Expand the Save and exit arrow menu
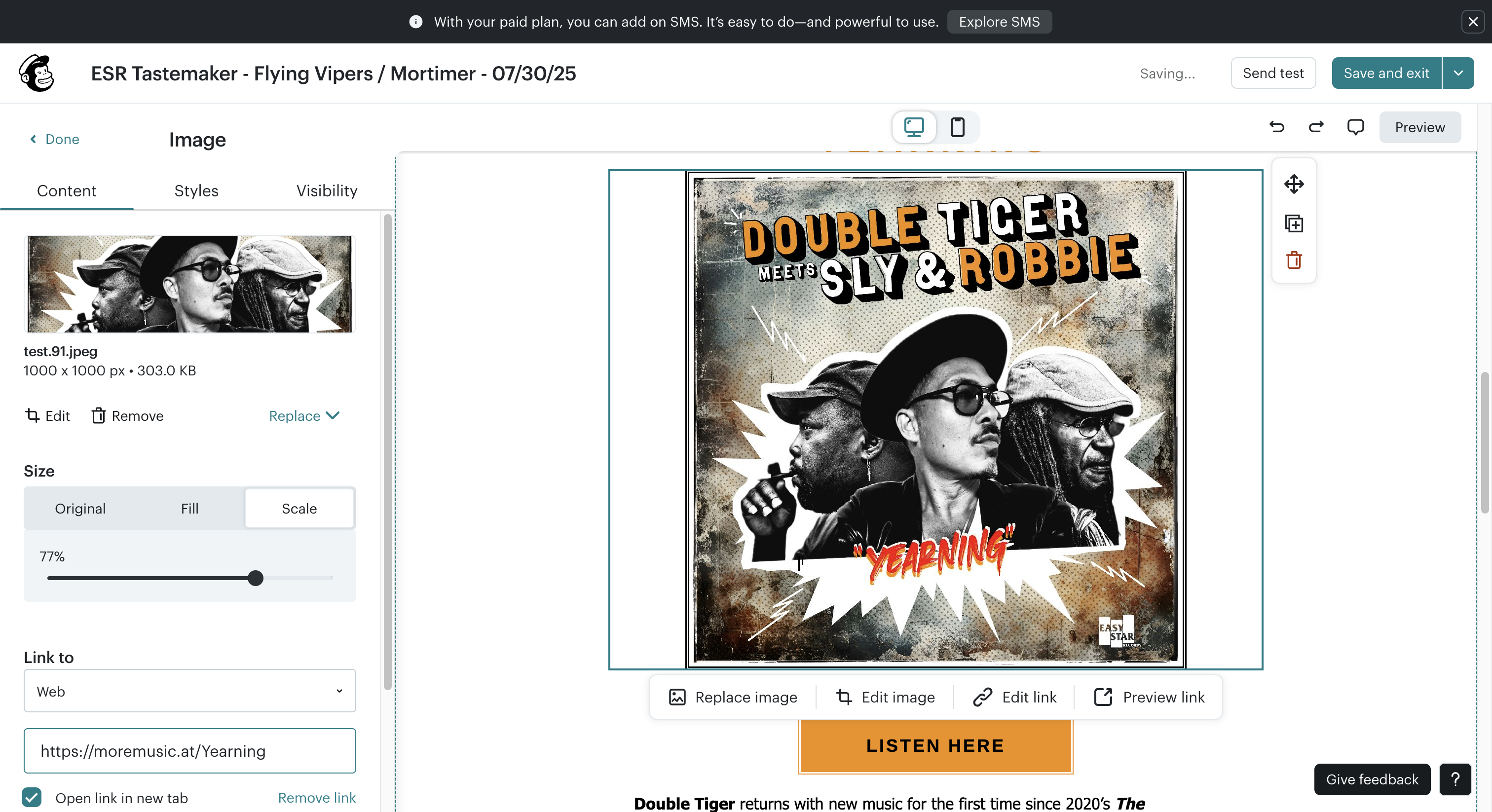The image size is (1492, 812). (x=1458, y=73)
